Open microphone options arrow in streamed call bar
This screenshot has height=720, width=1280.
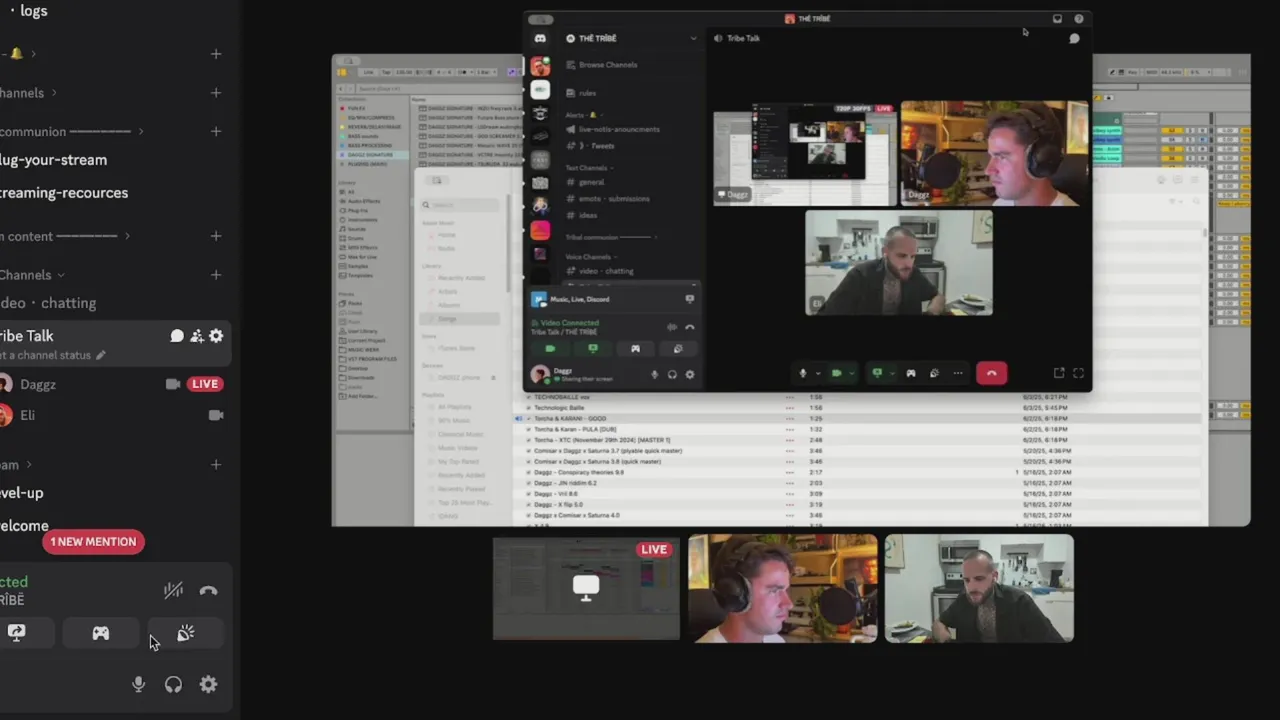point(817,373)
